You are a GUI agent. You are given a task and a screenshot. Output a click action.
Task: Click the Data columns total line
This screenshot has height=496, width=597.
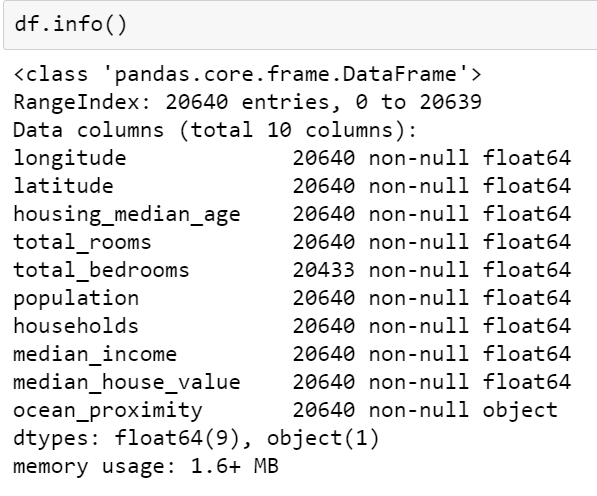pos(215,130)
